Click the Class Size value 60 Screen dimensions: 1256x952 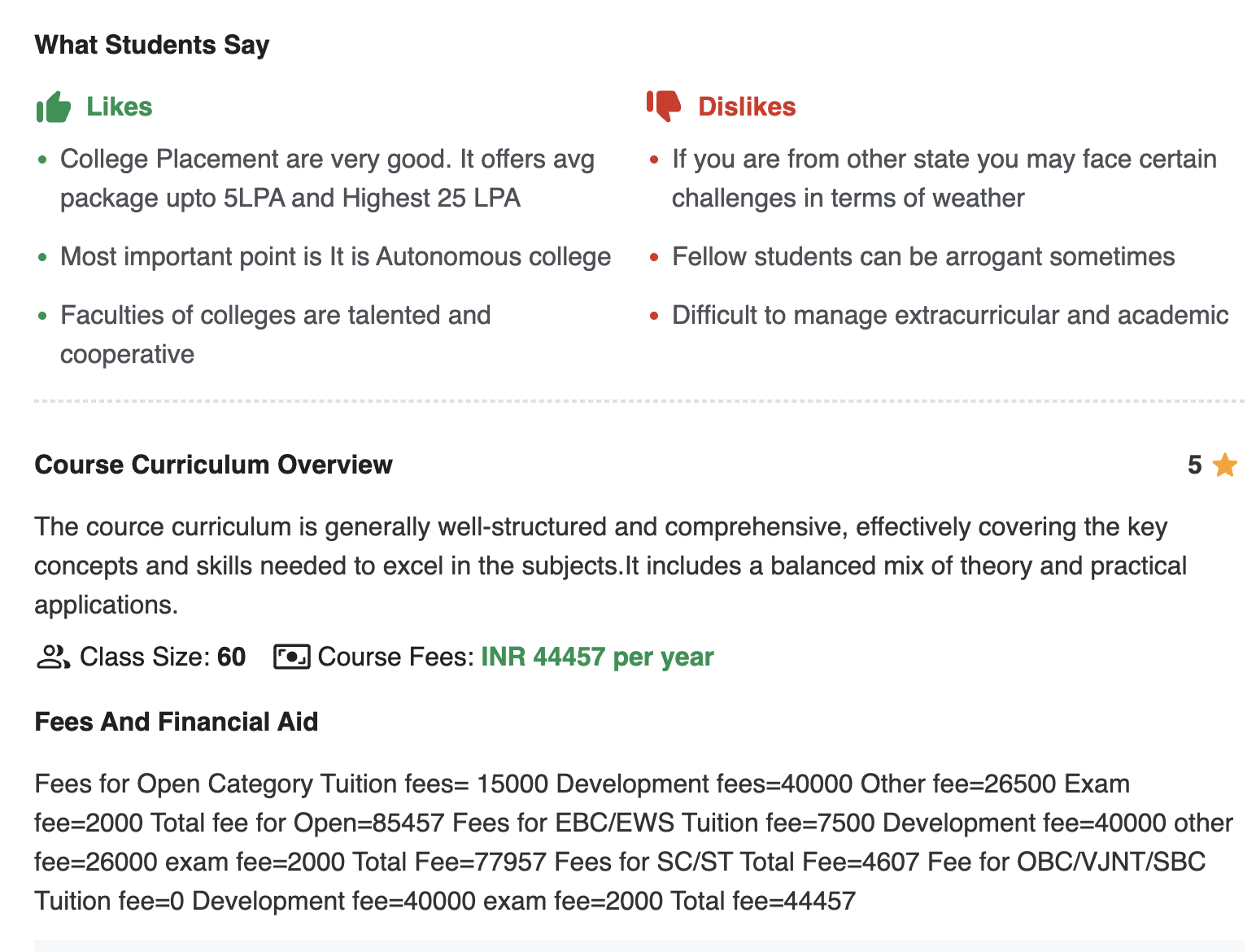click(232, 657)
